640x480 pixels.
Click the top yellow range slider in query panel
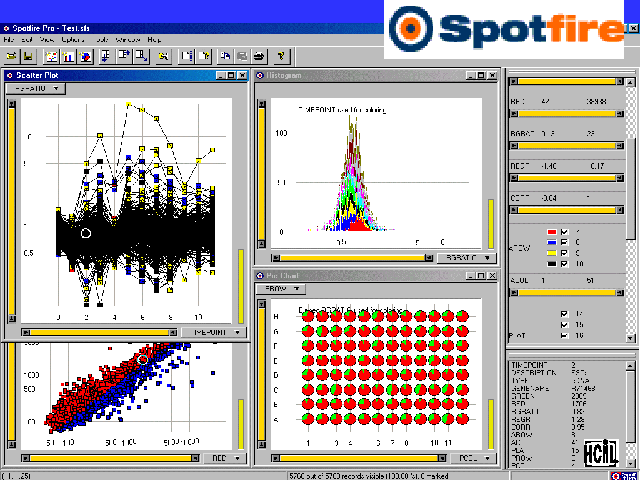pos(565,81)
